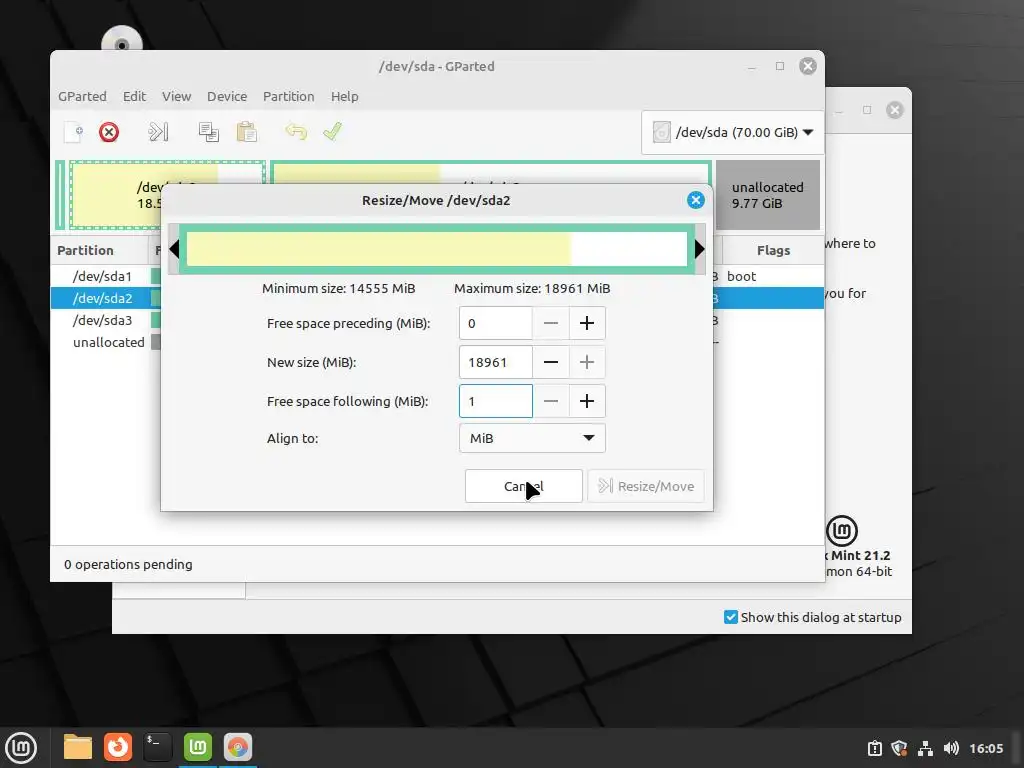This screenshot has width=1024, height=768.
Task: Click the network tray icon
Action: pos(925,748)
